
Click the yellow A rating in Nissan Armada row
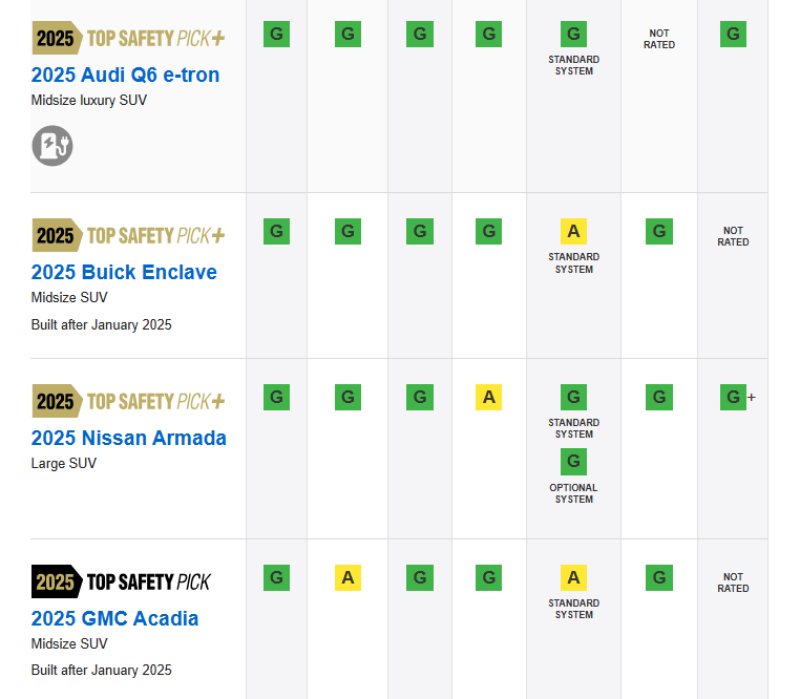point(489,397)
